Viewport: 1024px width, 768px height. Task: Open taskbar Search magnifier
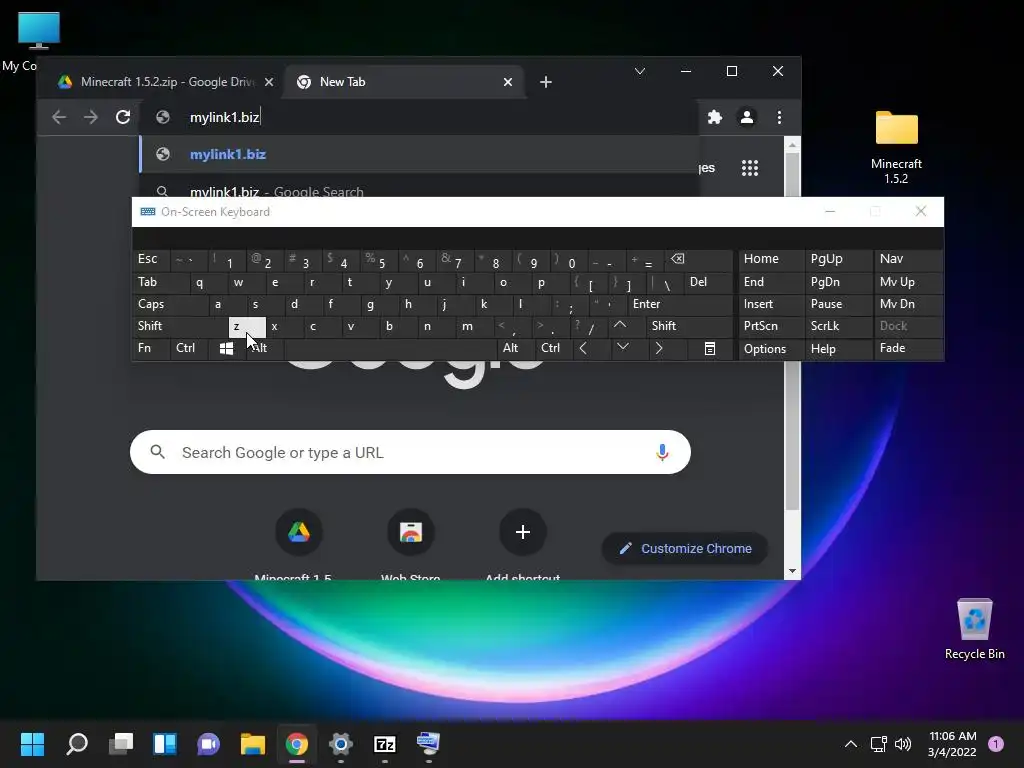[77, 744]
